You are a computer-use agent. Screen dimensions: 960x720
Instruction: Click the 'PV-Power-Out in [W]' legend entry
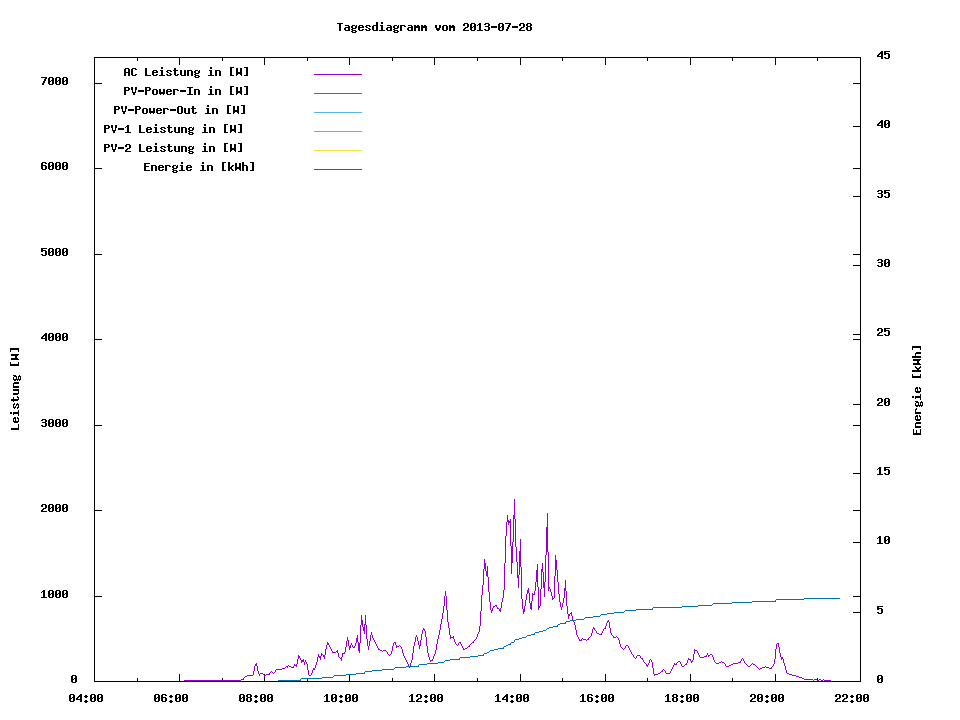pyautogui.click(x=180, y=110)
